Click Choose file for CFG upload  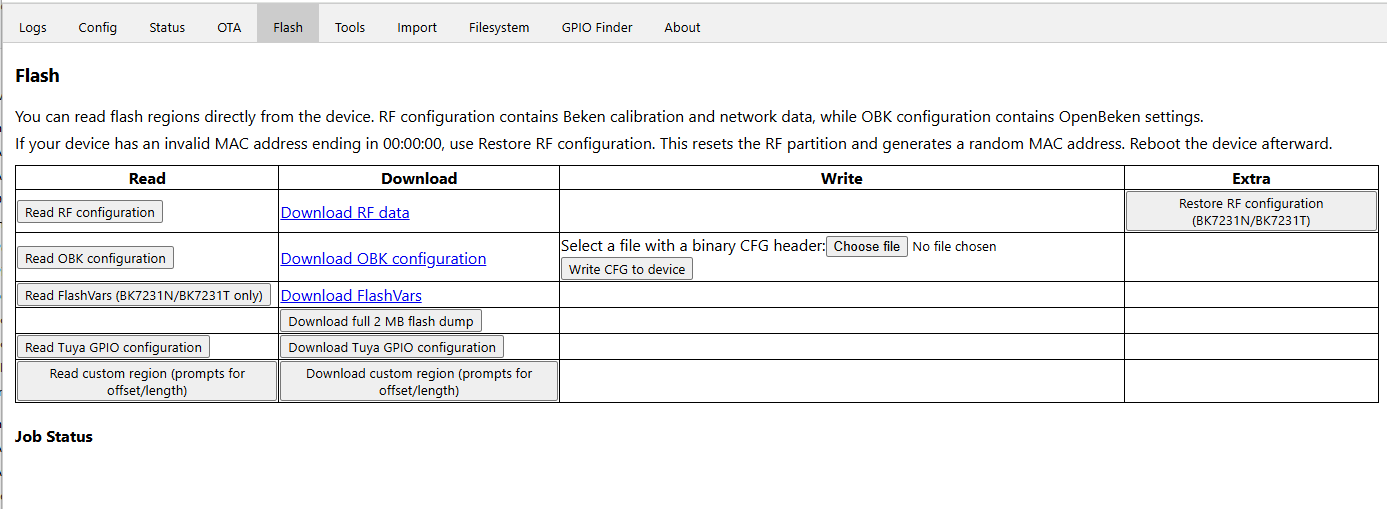pyautogui.click(x=867, y=246)
